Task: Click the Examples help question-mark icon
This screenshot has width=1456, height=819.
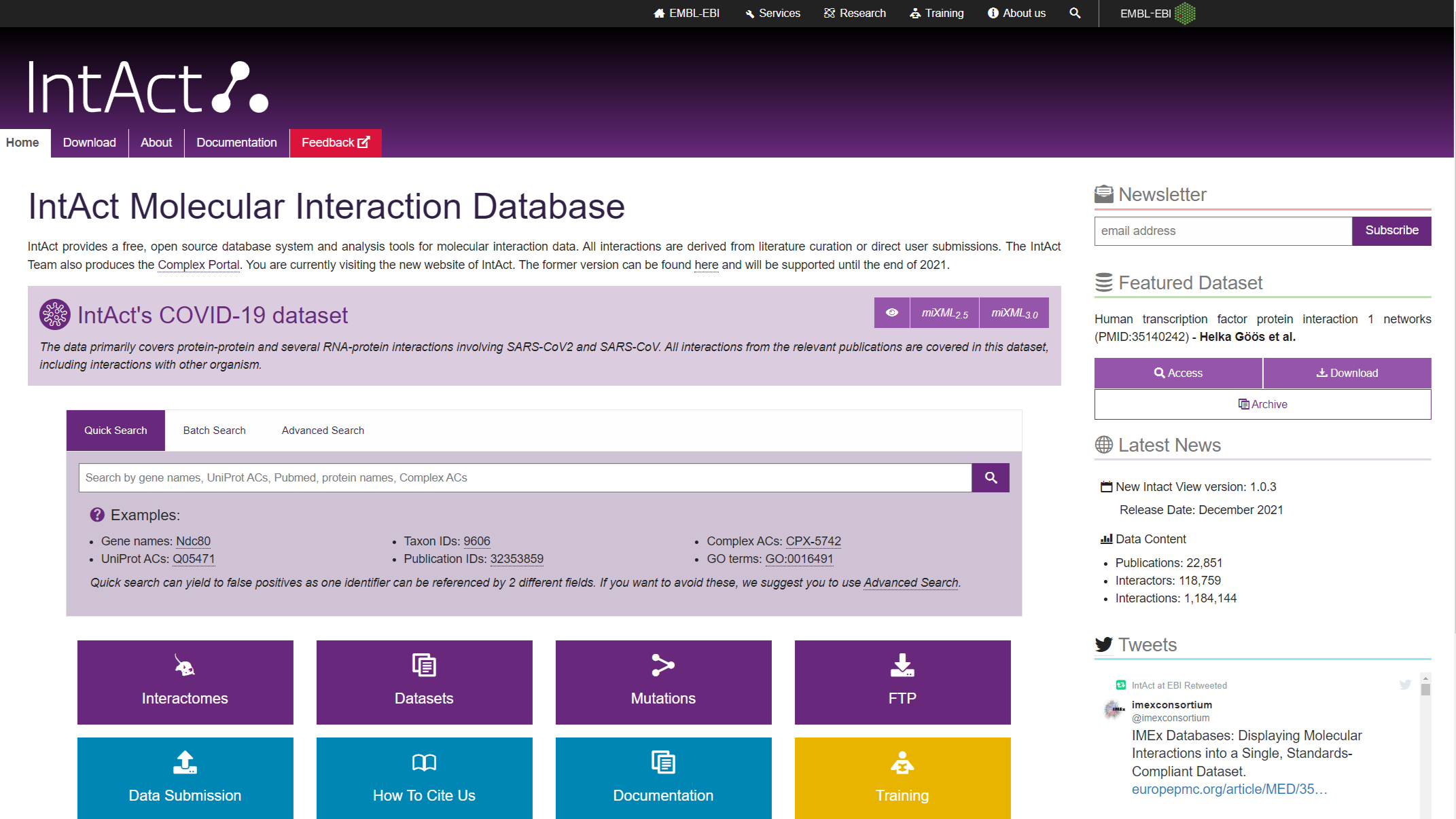Action: (97, 515)
